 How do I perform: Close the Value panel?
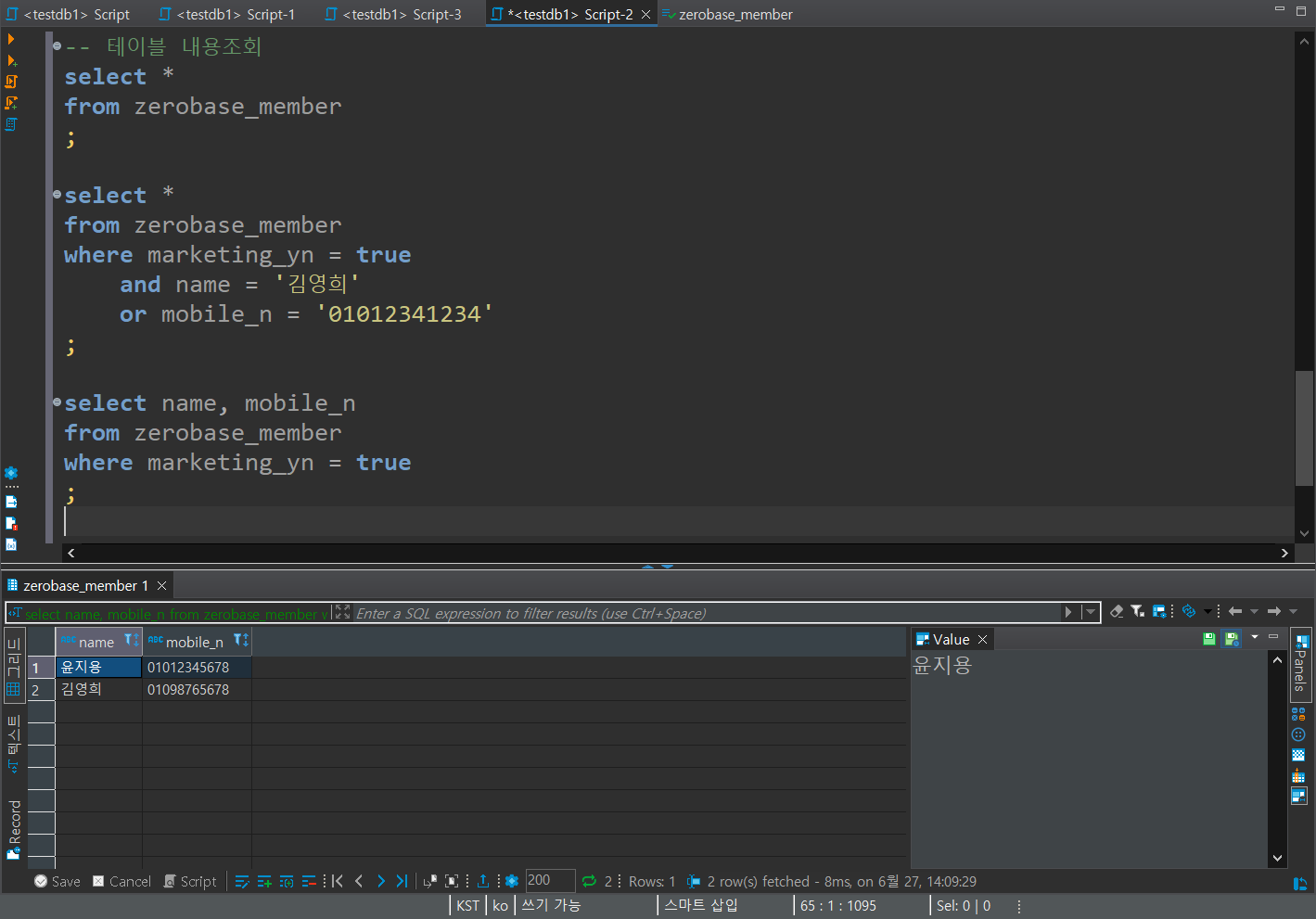pyautogui.click(x=982, y=639)
